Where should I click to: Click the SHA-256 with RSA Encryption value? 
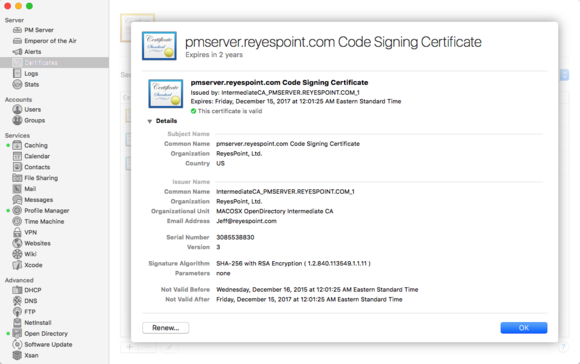tap(293, 263)
